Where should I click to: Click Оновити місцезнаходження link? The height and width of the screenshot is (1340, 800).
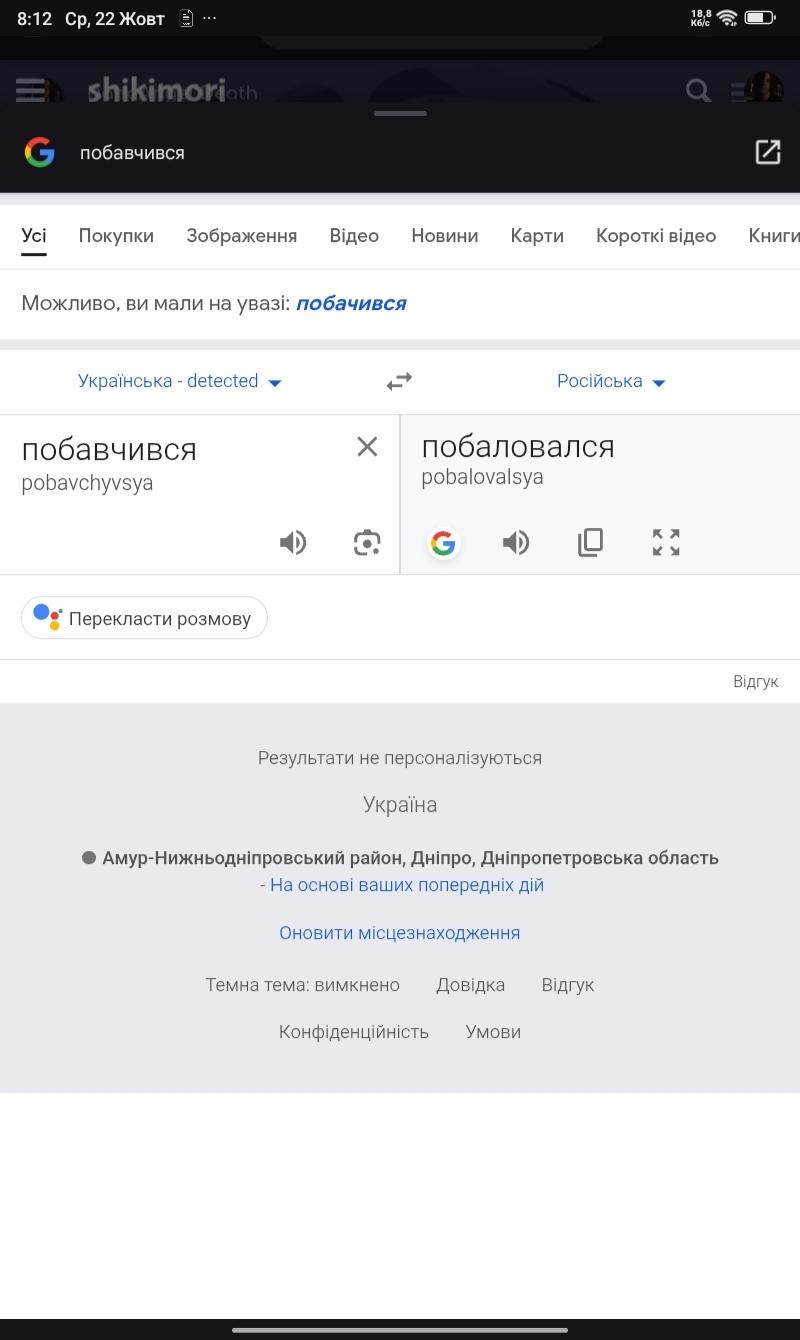[399, 933]
